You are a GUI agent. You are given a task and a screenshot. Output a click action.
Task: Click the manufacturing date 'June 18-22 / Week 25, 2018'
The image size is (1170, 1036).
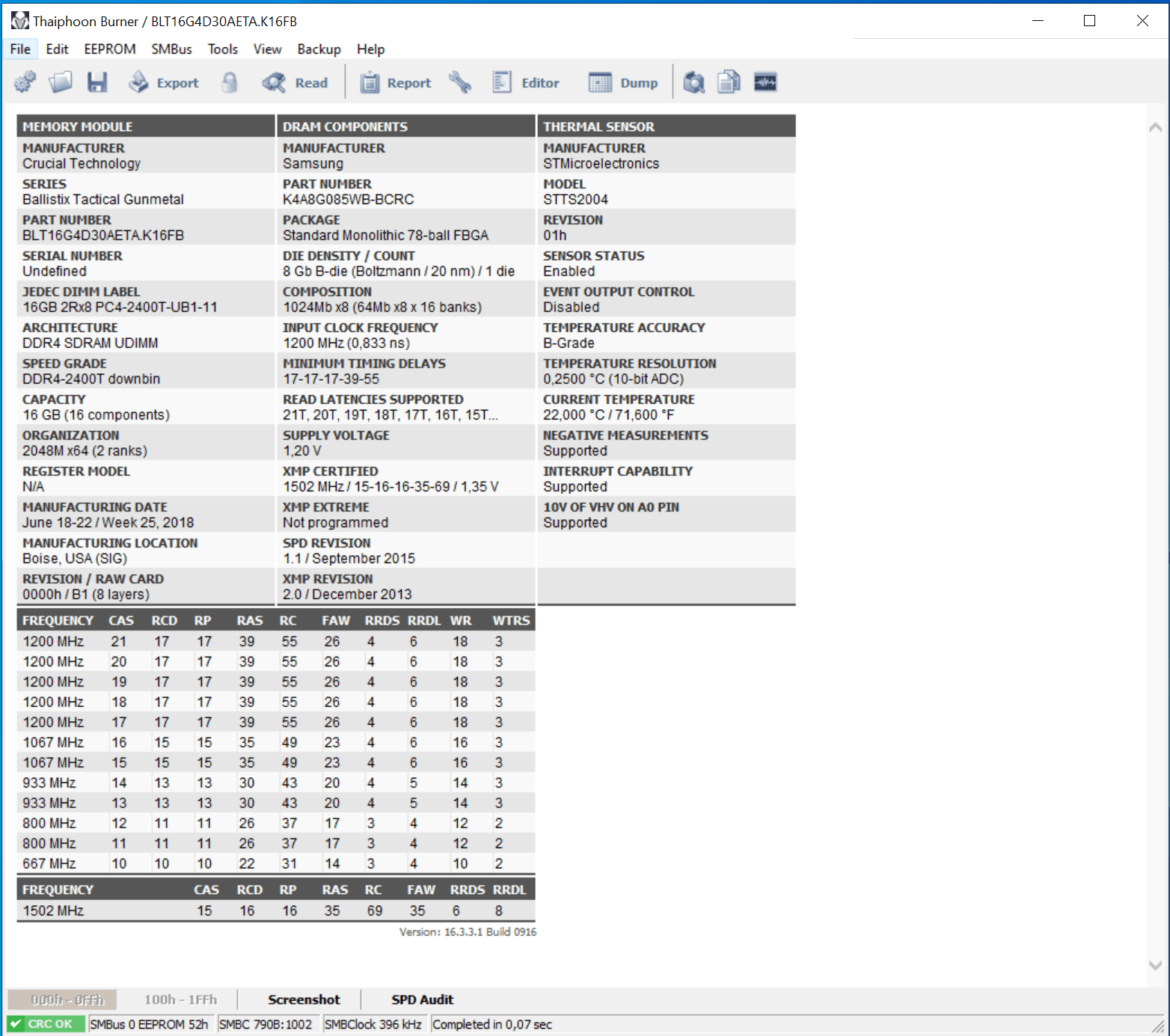pos(108,522)
